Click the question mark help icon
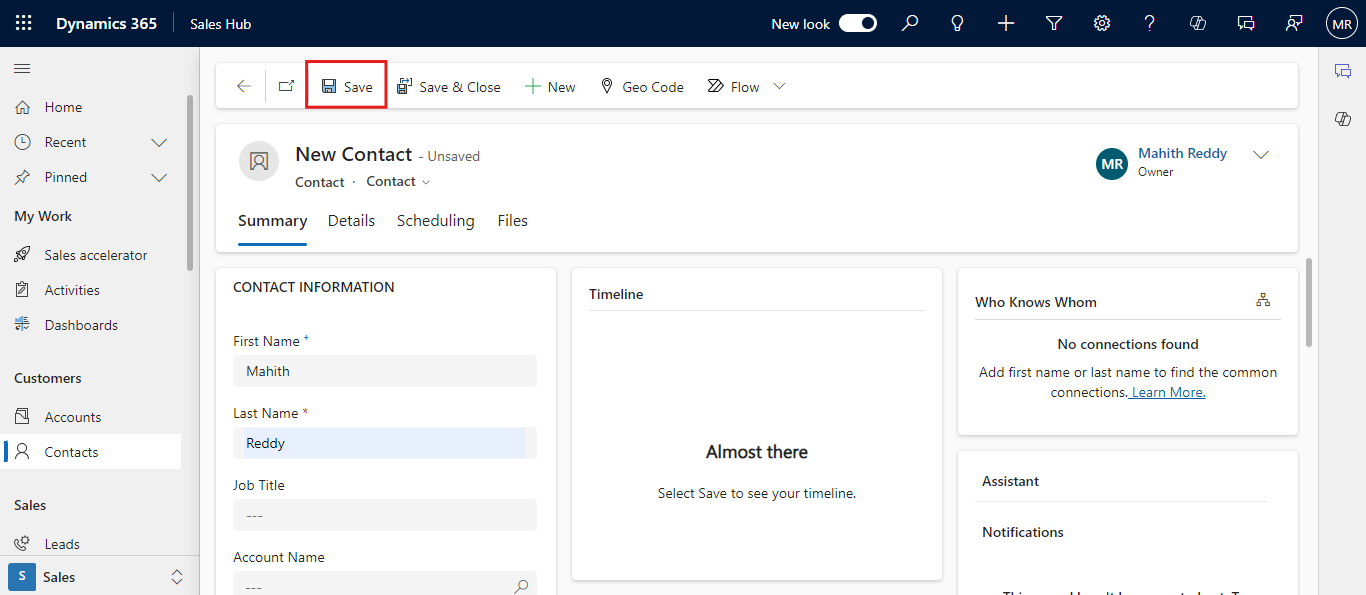 [1150, 23]
